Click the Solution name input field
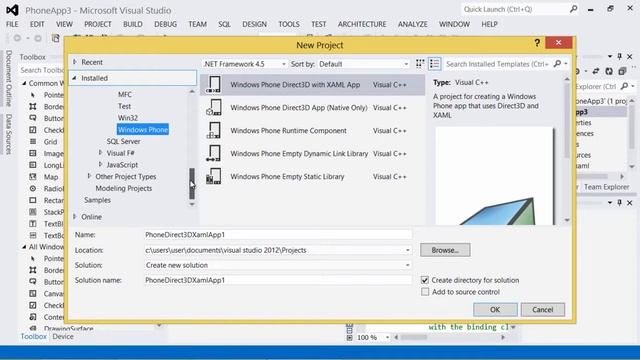The width and height of the screenshot is (640, 360). click(x=277, y=280)
